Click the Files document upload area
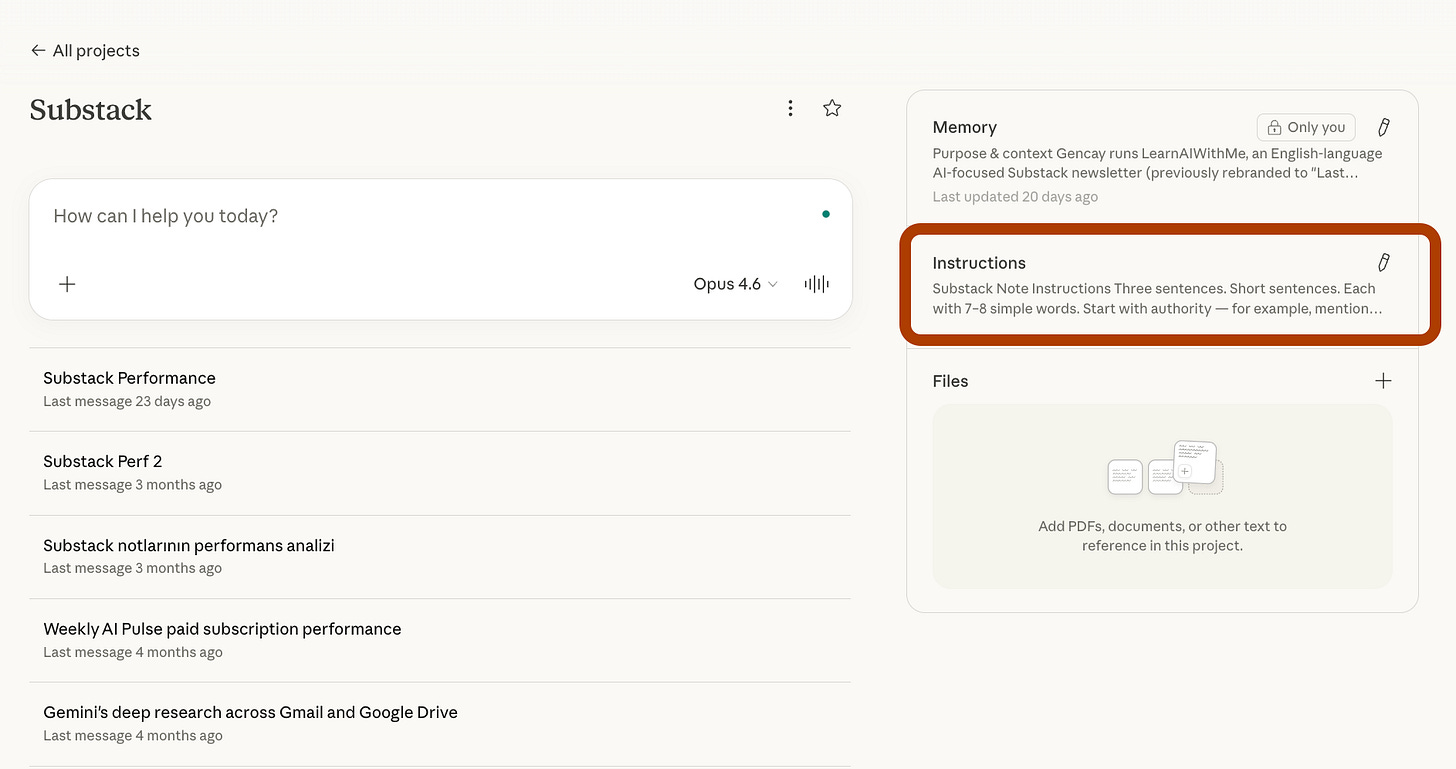1456x769 pixels. [1162, 496]
